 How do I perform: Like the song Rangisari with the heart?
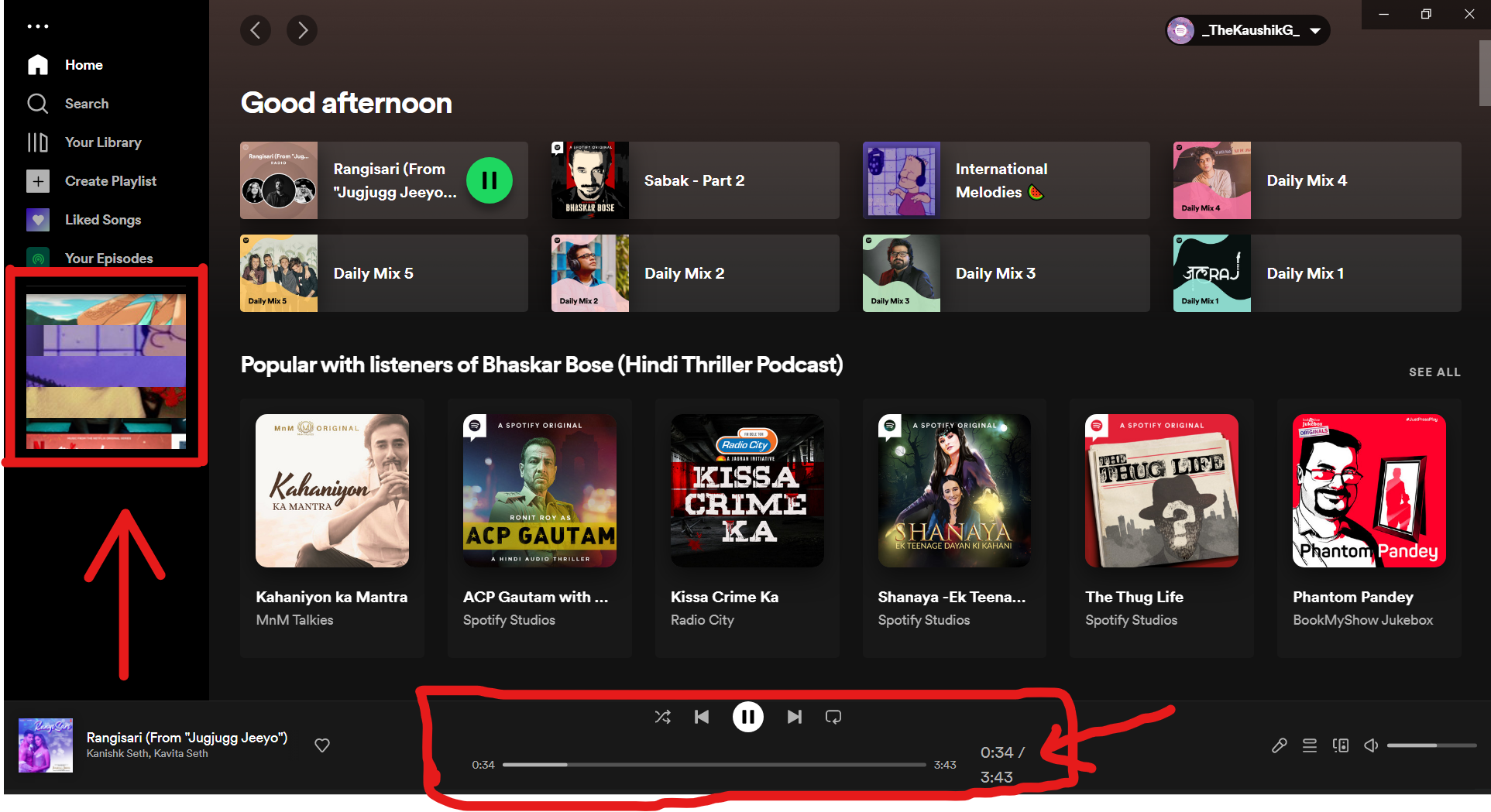coord(321,745)
